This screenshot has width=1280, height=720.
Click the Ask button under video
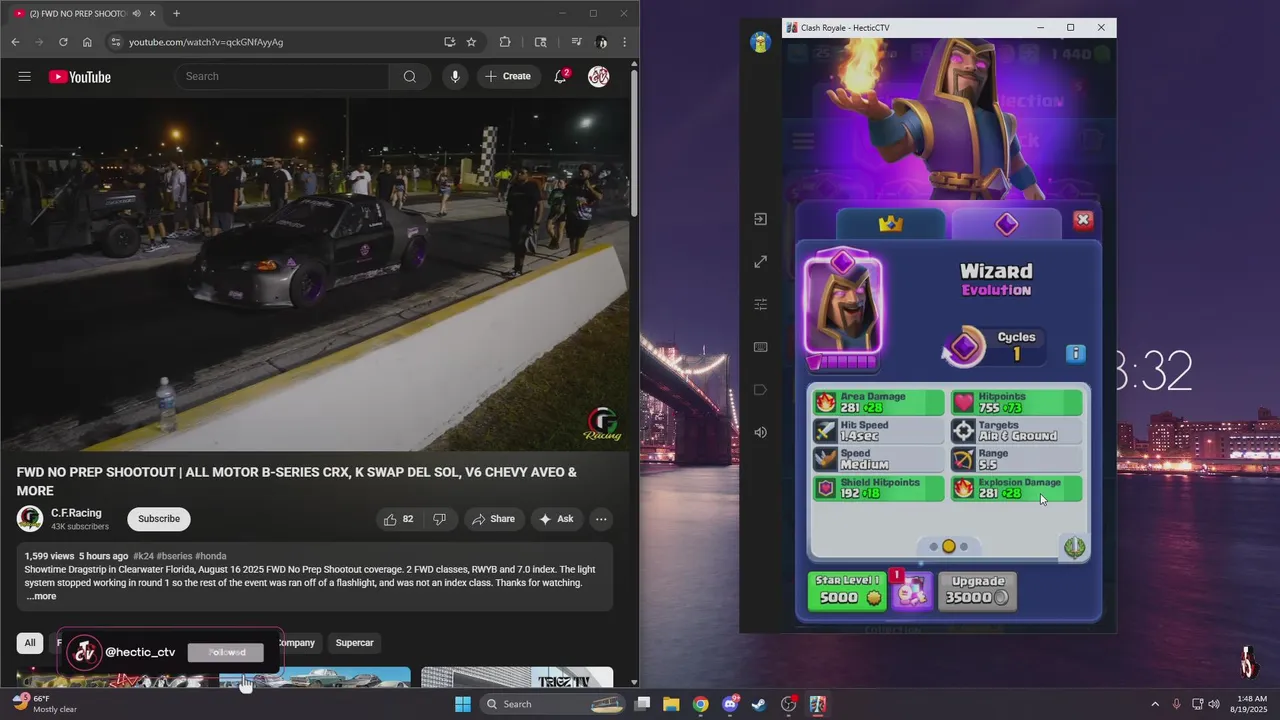click(x=556, y=519)
